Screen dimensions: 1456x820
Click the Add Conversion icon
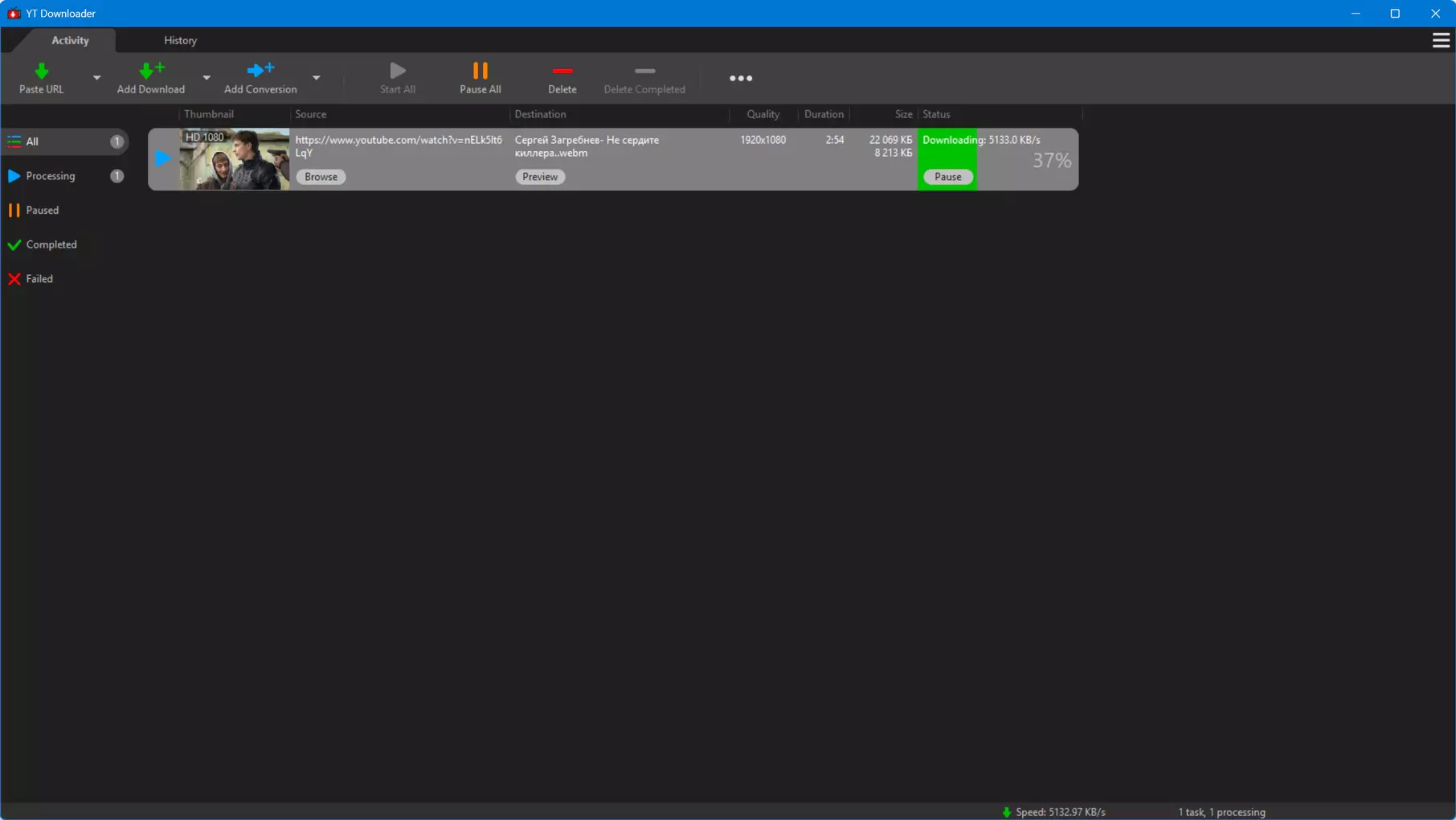click(x=260, y=71)
